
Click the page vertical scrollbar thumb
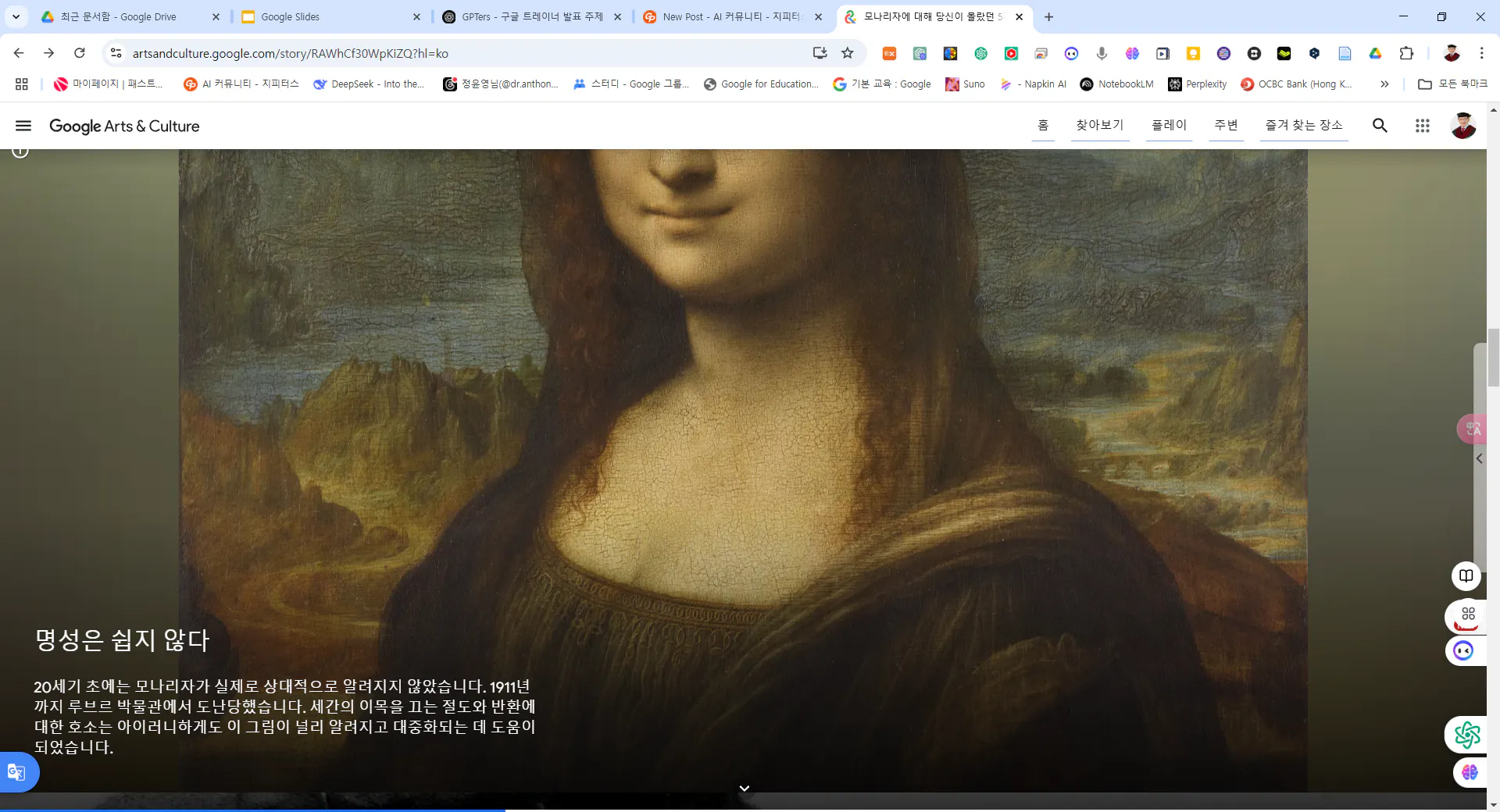coord(1494,358)
